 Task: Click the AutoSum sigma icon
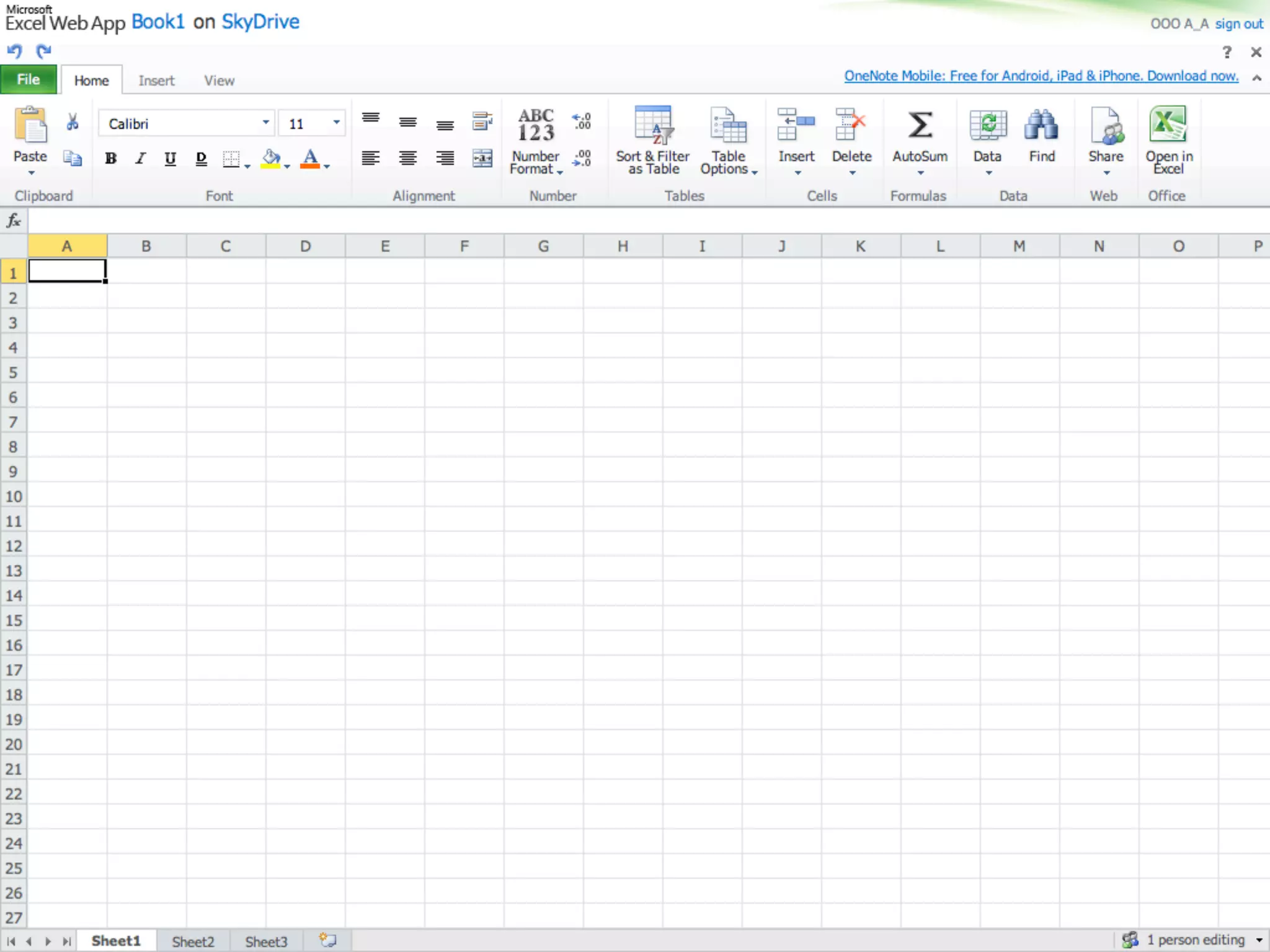920,125
